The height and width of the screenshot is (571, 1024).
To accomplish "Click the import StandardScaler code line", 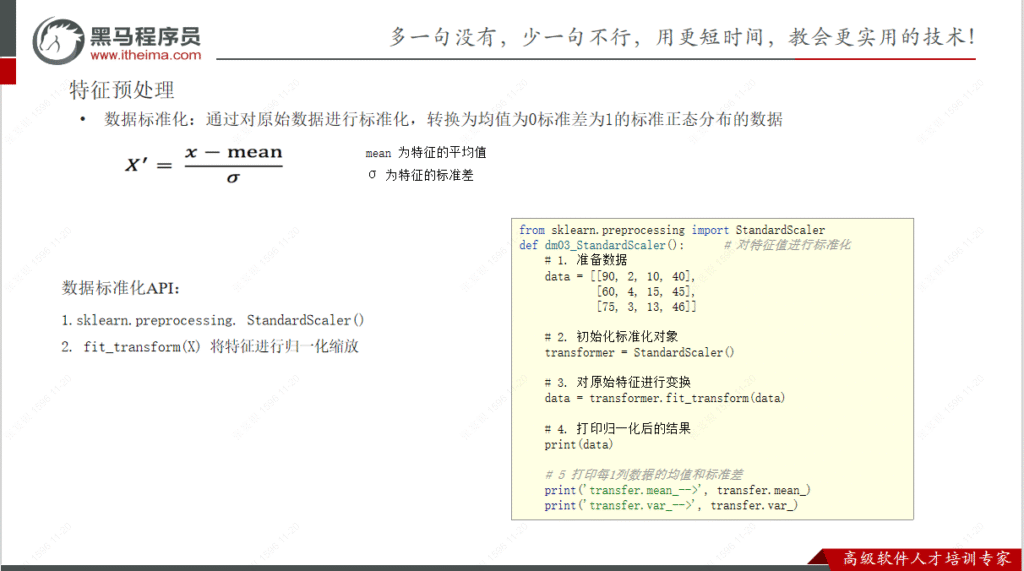I will tap(672, 230).
